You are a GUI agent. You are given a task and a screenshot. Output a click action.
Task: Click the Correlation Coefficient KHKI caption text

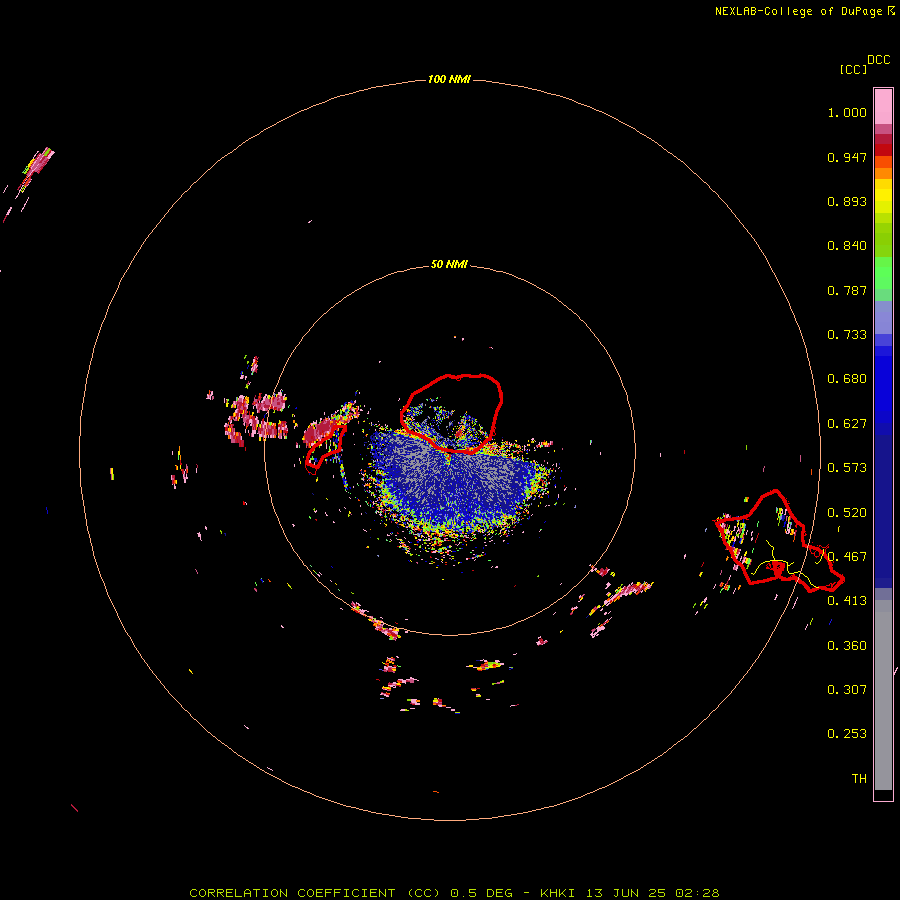click(x=454, y=893)
